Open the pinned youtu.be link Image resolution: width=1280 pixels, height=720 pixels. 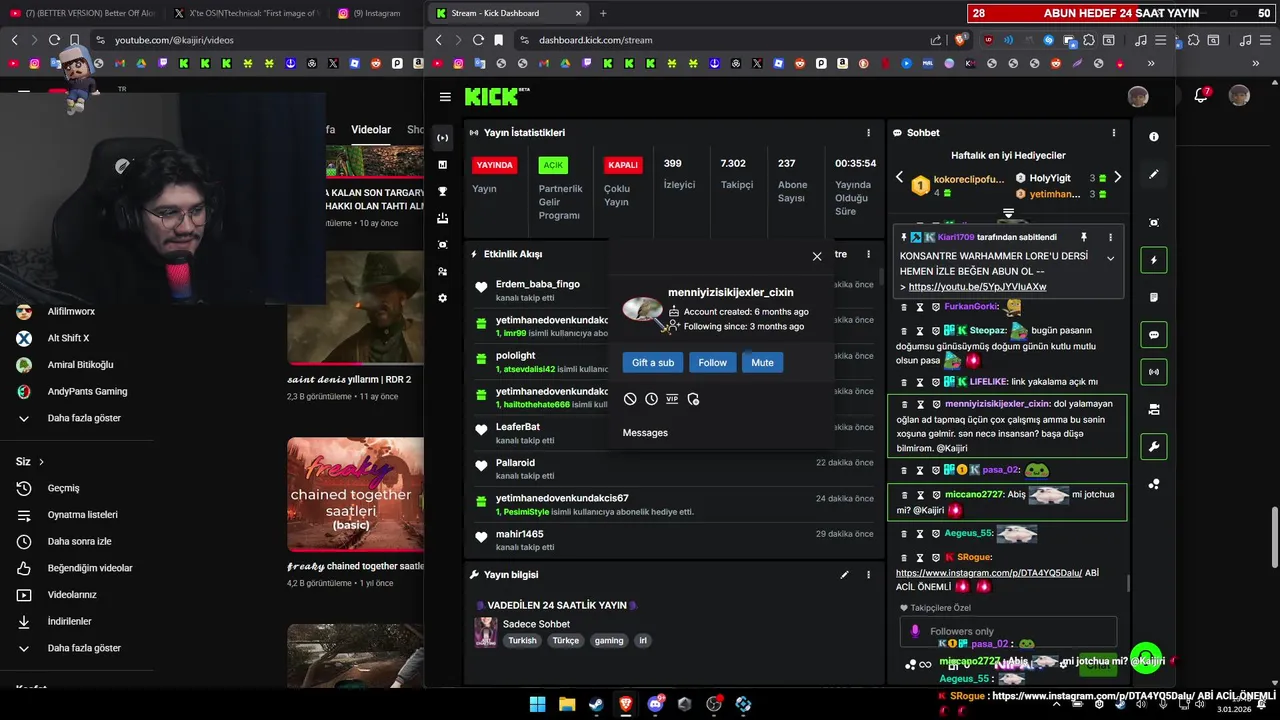(x=978, y=287)
